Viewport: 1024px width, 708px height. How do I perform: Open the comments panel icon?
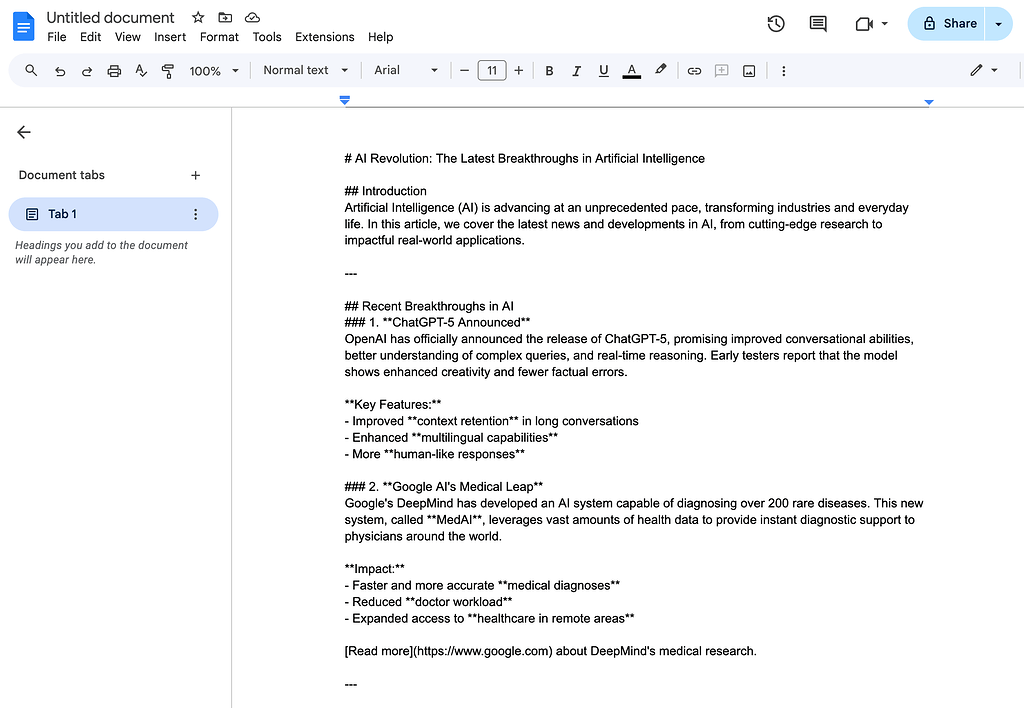tap(817, 23)
